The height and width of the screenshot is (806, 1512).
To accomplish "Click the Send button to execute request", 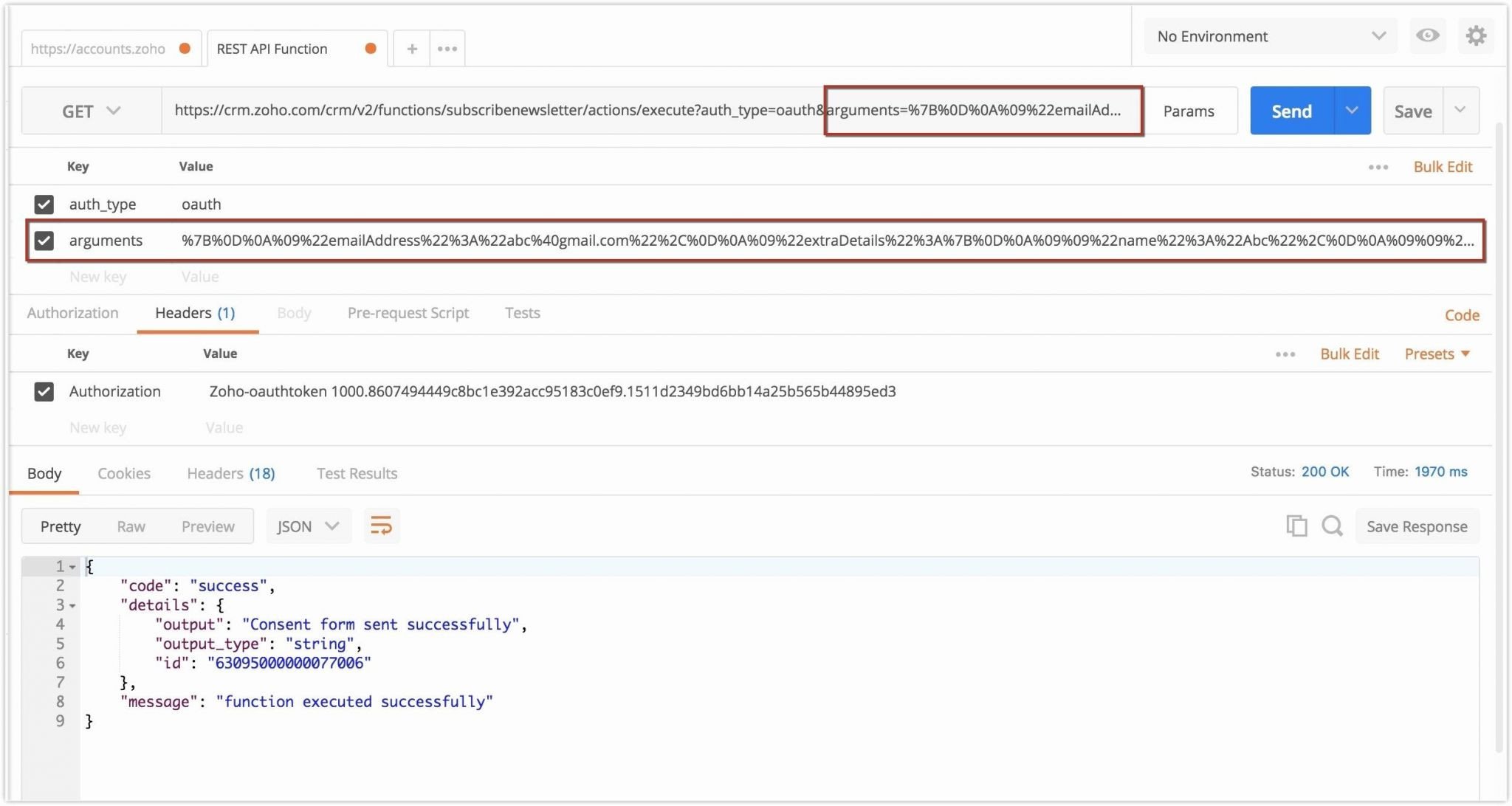I will [x=1290, y=110].
